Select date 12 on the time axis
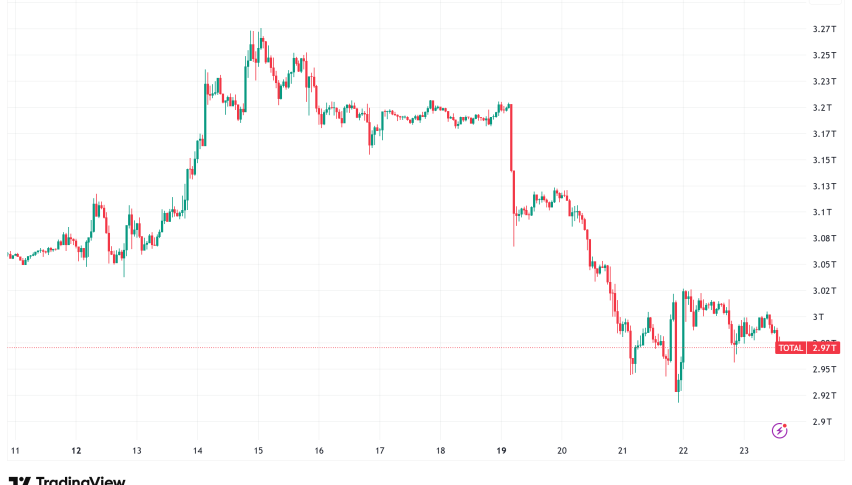852x485 pixels. click(76, 451)
